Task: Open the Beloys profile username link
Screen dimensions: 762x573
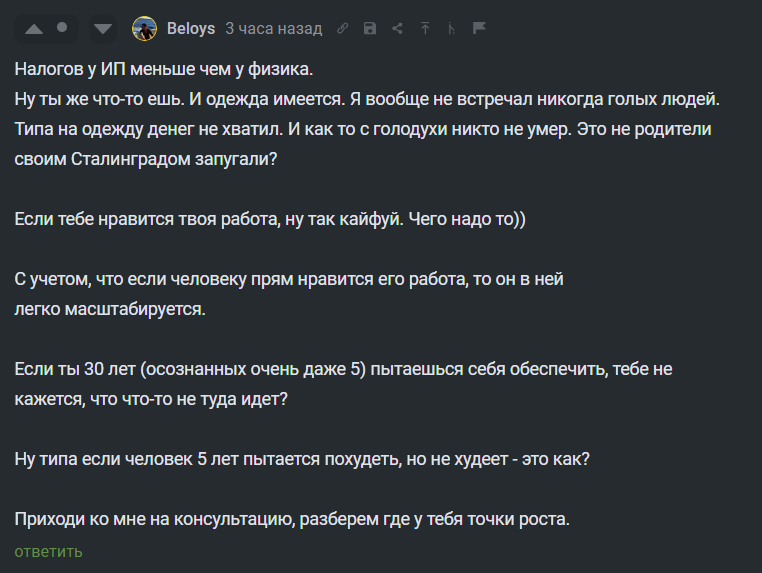Action: coord(190,29)
